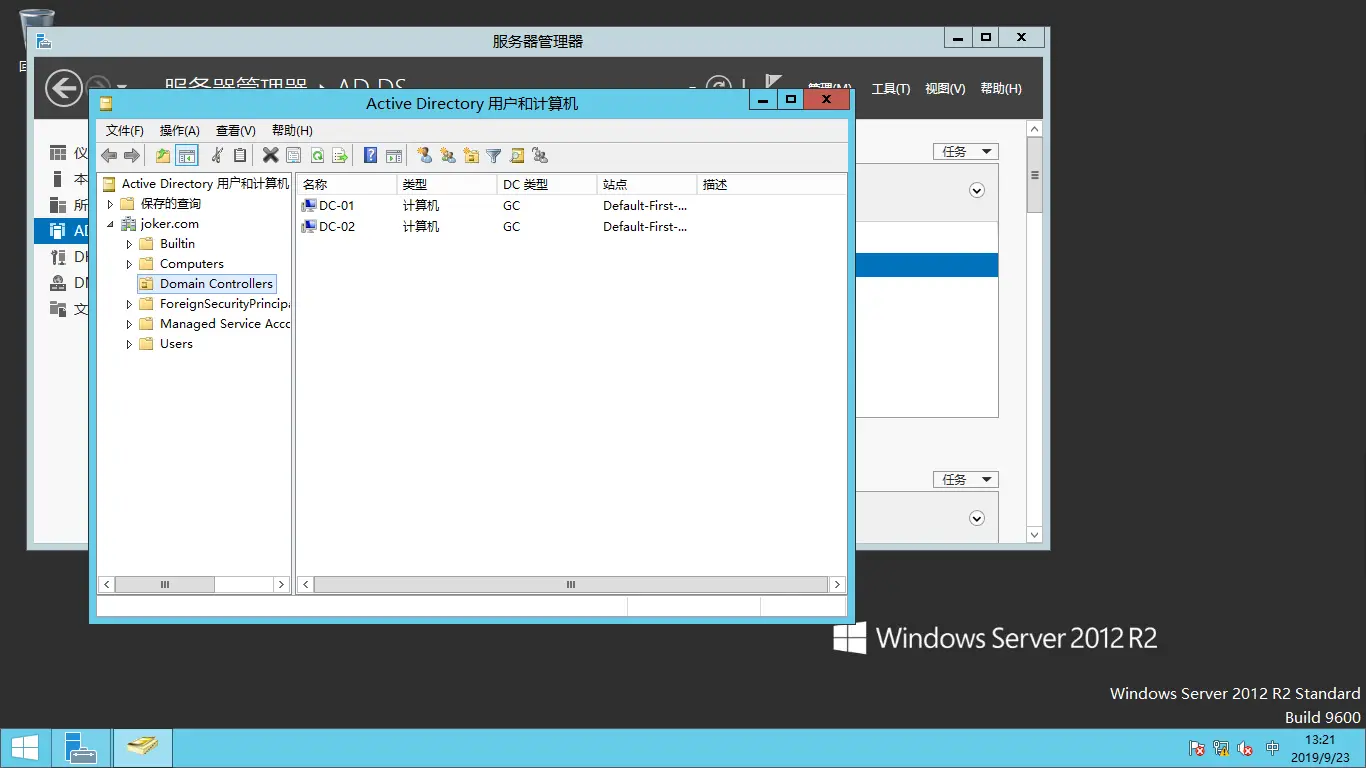Open the 操作(A) menu
1366x768 pixels.
[x=180, y=131]
